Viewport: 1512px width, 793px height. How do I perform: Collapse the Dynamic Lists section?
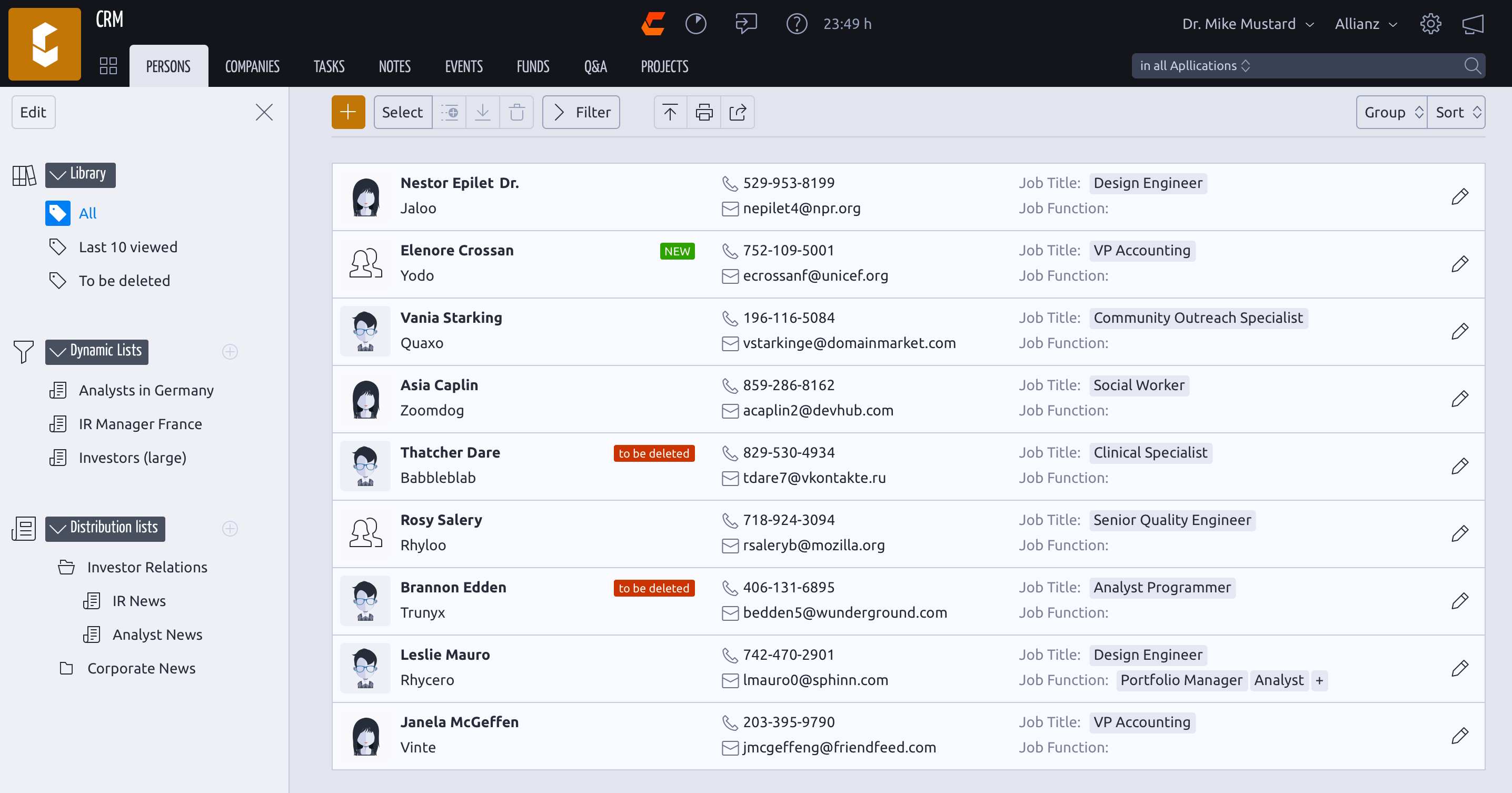pyautogui.click(x=97, y=352)
